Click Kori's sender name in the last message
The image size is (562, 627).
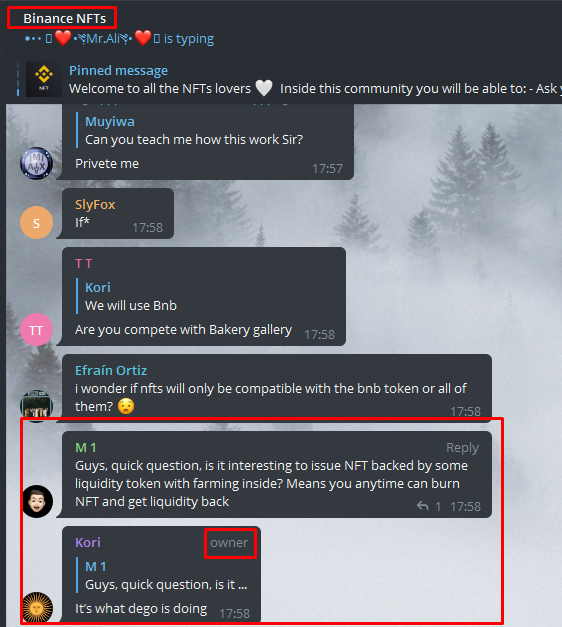88,542
